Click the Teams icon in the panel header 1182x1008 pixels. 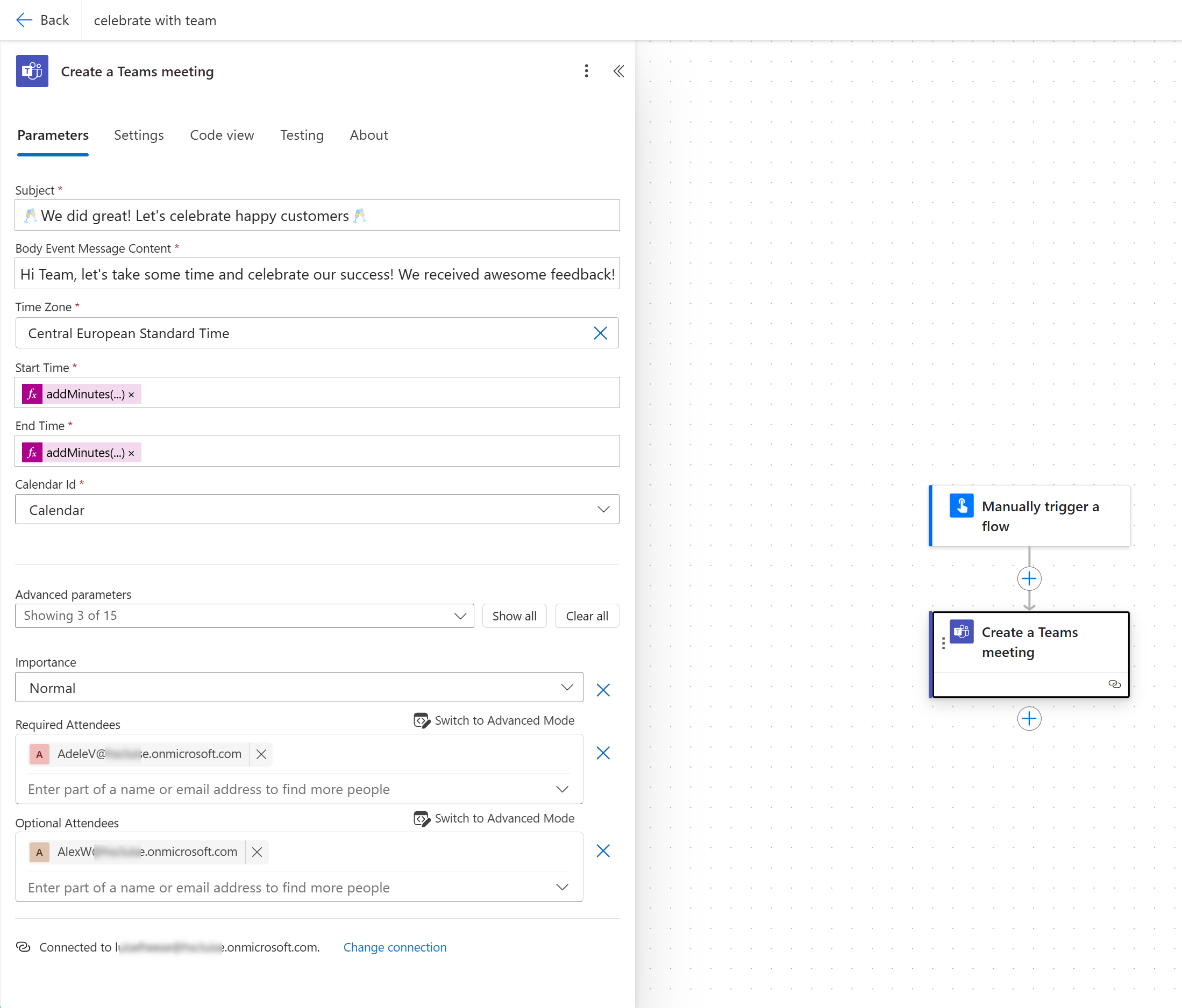click(32, 72)
